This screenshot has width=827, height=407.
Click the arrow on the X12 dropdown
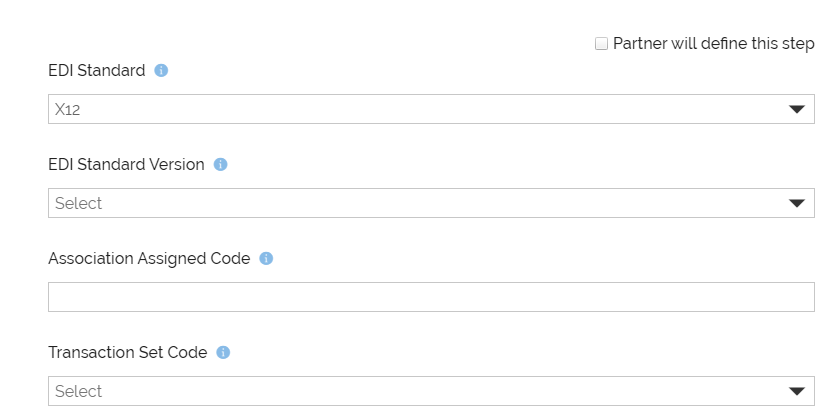coord(796,110)
